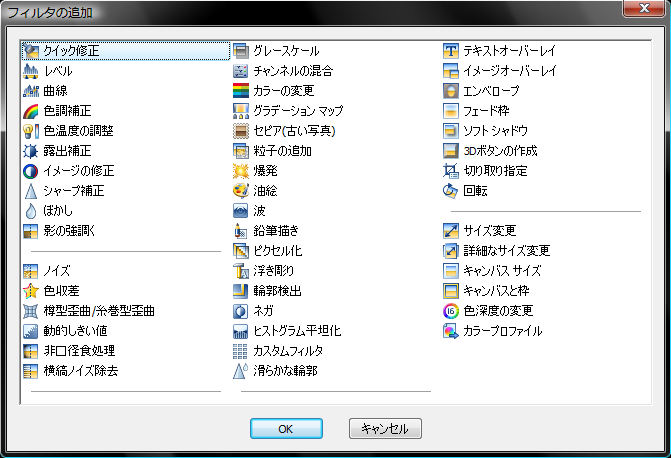Select the 露出補正 icon
The width and height of the screenshot is (671, 458).
[x=31, y=151]
